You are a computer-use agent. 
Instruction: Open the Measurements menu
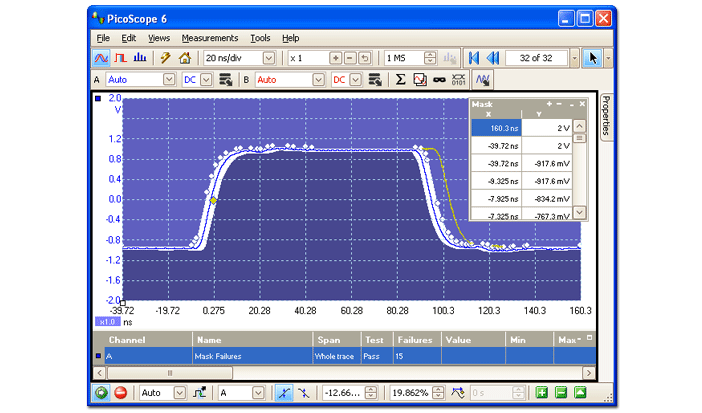click(210, 38)
